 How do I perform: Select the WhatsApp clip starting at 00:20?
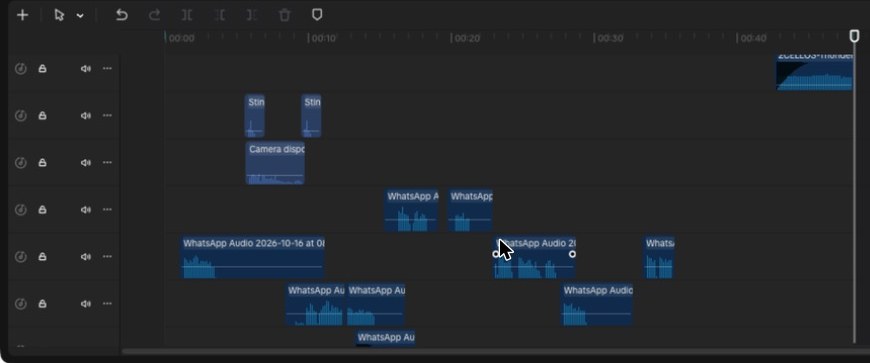pos(471,210)
